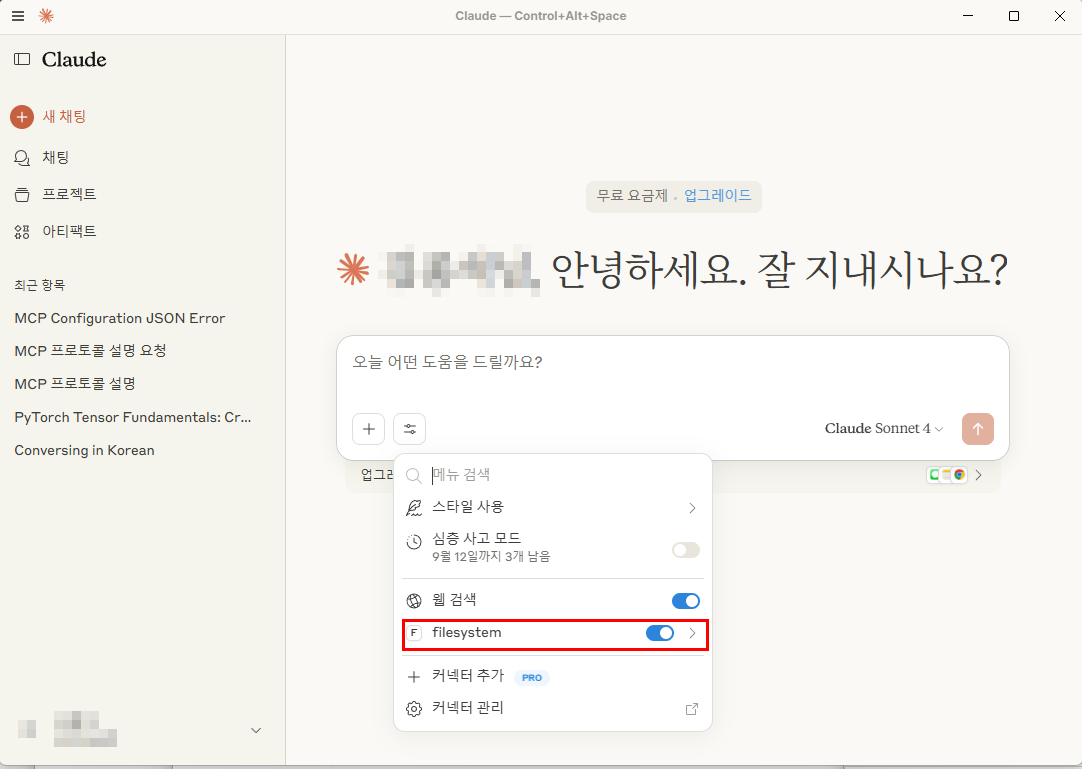Click the Claude logo in the title bar
Image resolution: width=1082 pixels, height=769 pixels.
(x=46, y=16)
